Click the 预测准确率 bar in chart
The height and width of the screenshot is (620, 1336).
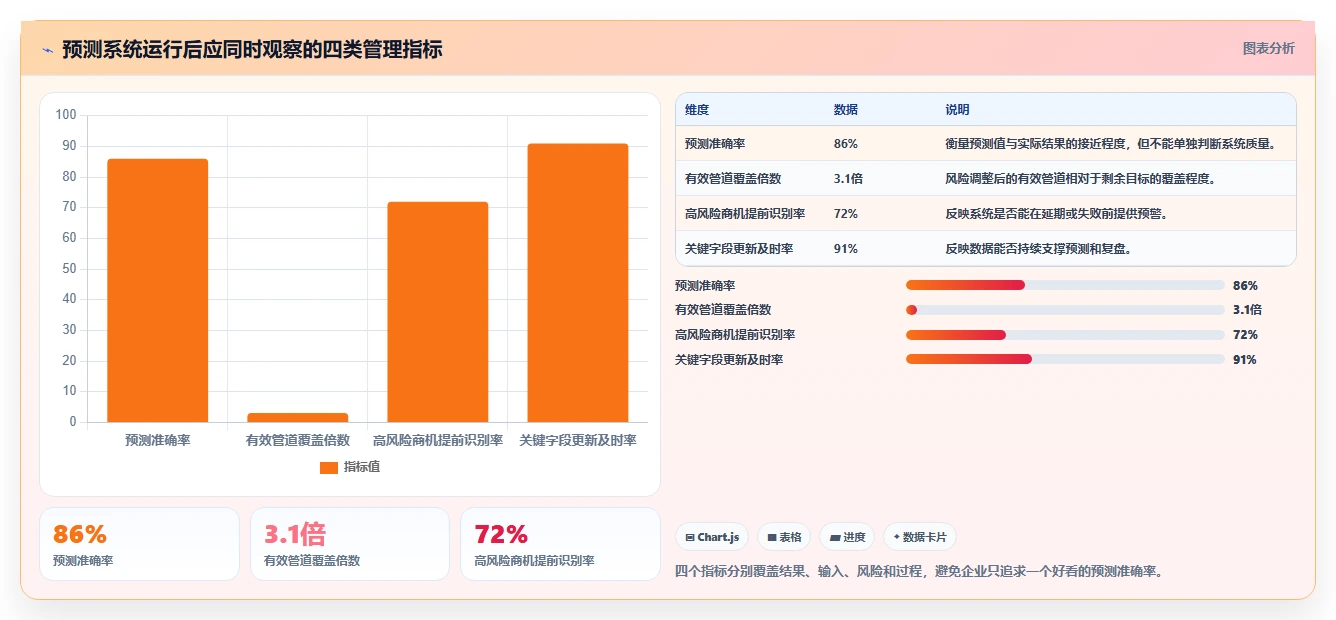click(x=158, y=290)
